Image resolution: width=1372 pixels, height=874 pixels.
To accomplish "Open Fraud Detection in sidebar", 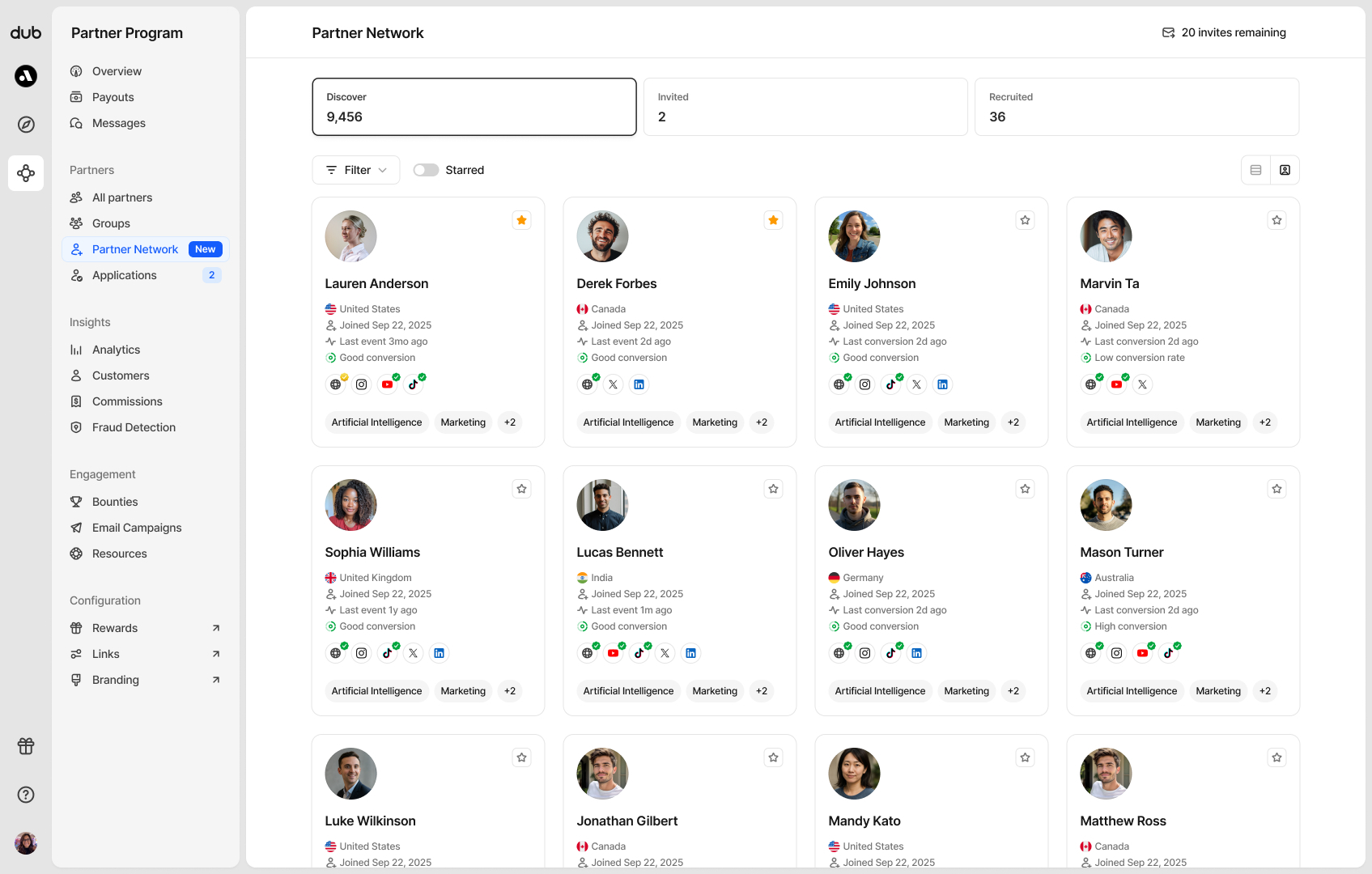I will (x=134, y=427).
